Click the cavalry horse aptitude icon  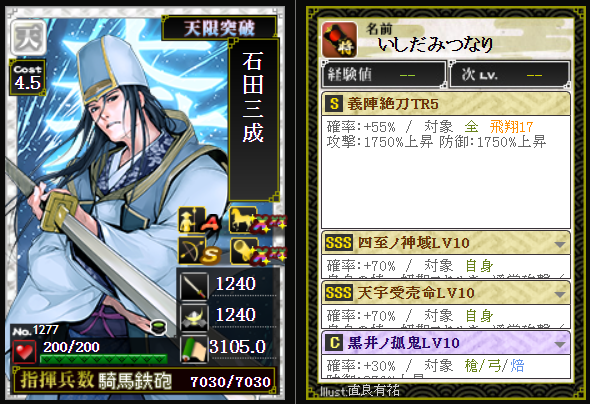[243, 220]
